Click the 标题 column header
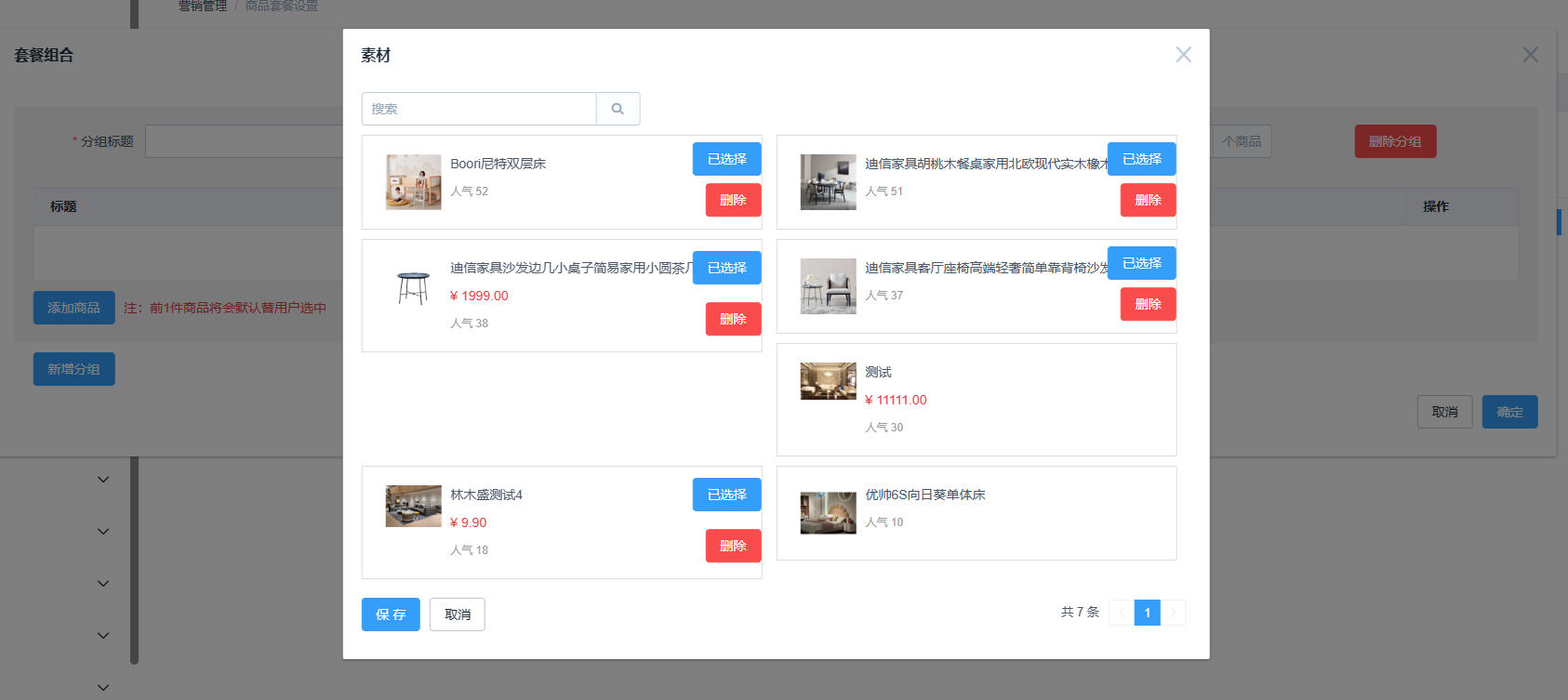This screenshot has width=1568, height=700. [63, 206]
